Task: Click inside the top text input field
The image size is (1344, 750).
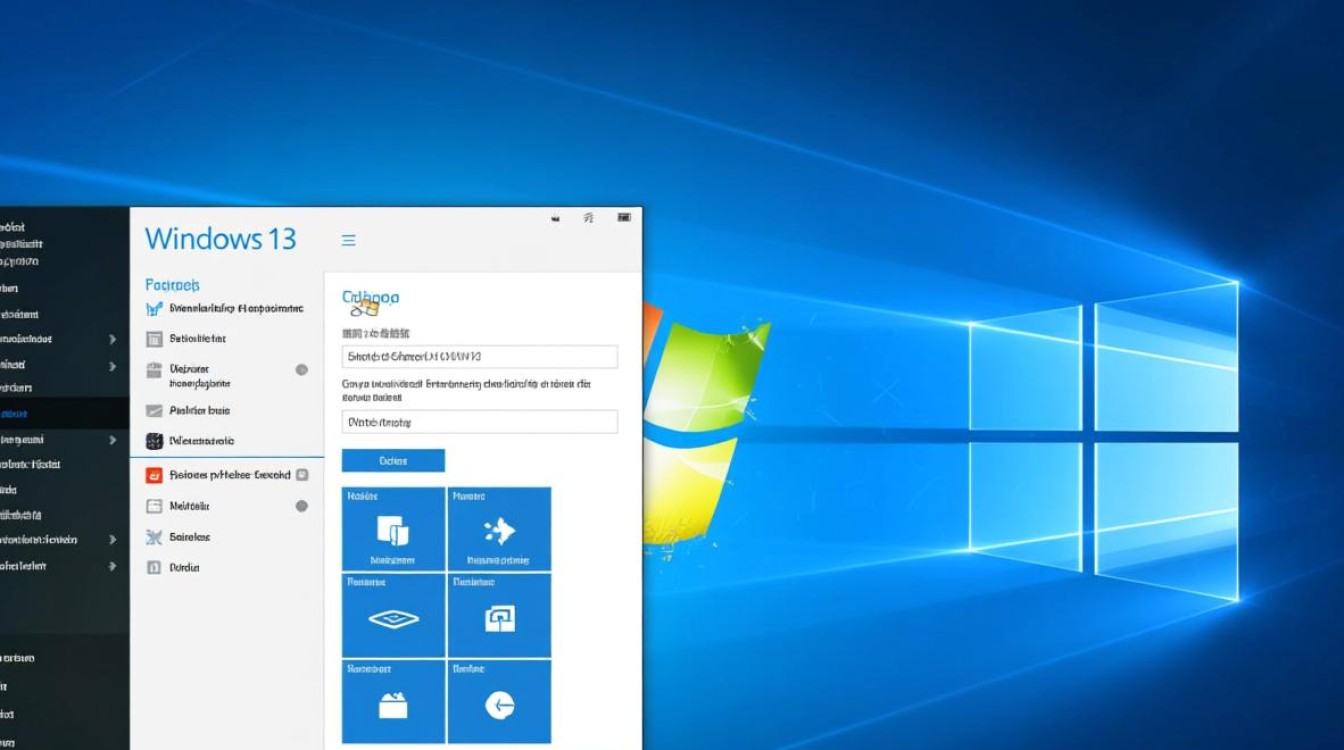Action: pos(479,357)
